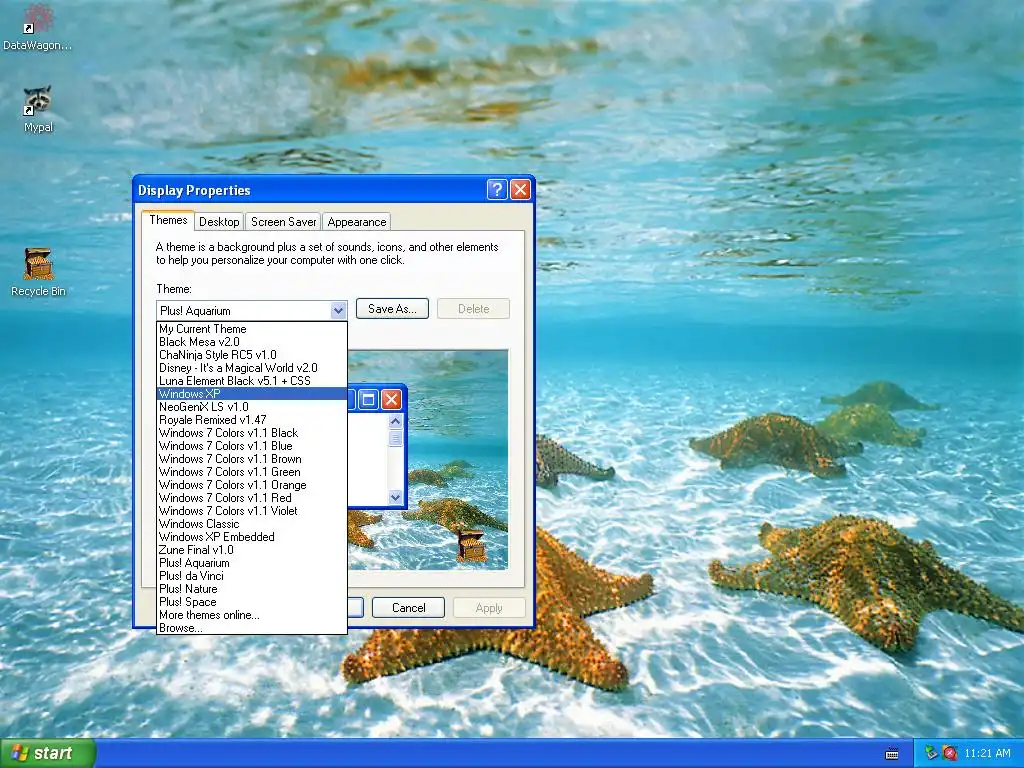
Task: Select the Black Mesa v2.0 theme
Action: click(x=251, y=342)
